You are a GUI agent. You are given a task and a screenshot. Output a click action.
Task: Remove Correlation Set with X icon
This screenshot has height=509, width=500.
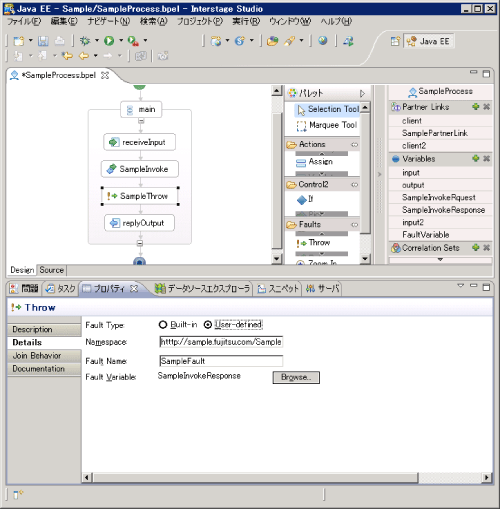tap(486, 247)
